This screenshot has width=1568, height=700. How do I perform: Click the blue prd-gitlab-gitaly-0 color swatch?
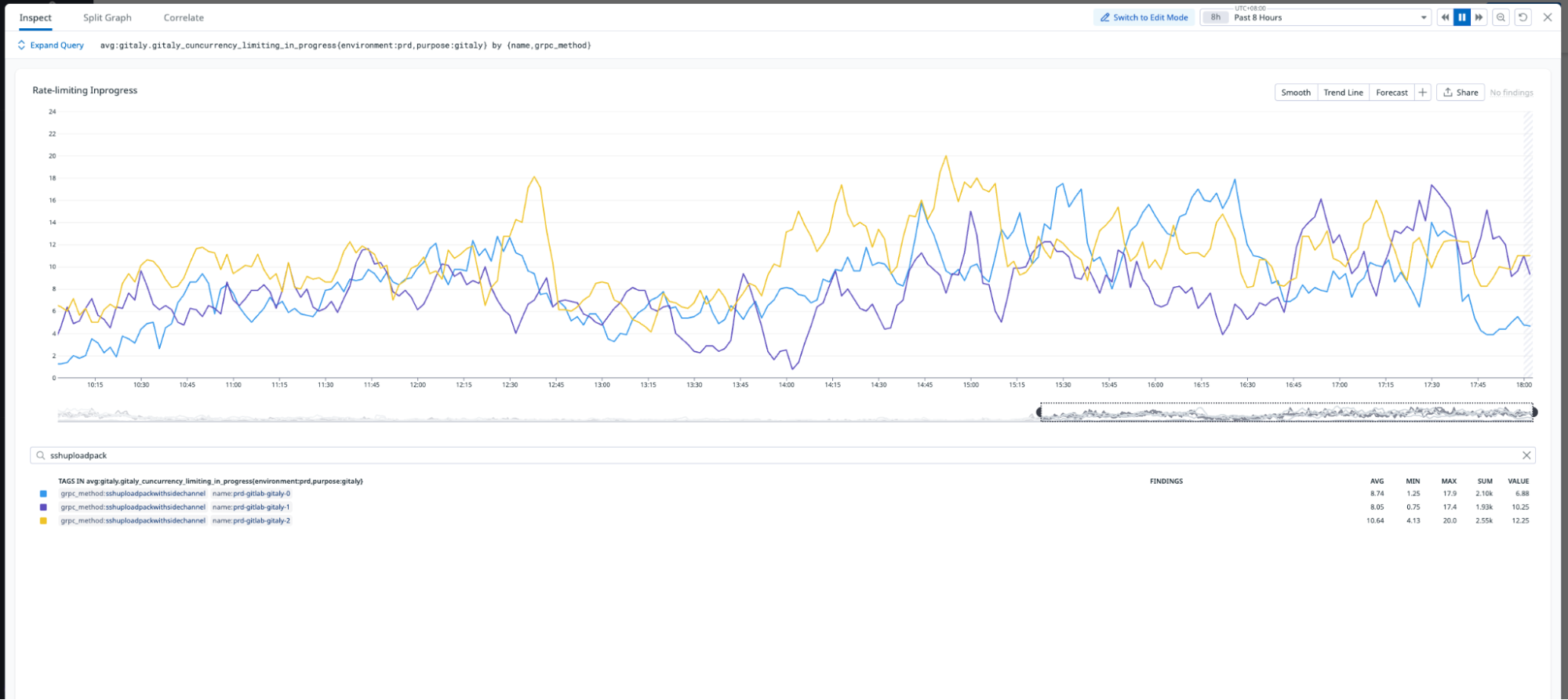click(x=43, y=494)
